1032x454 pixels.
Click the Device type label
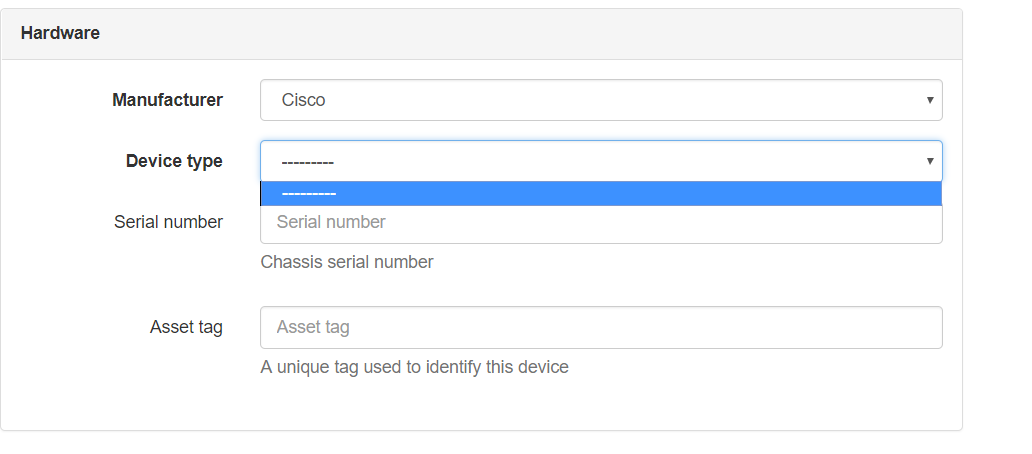tap(174, 161)
